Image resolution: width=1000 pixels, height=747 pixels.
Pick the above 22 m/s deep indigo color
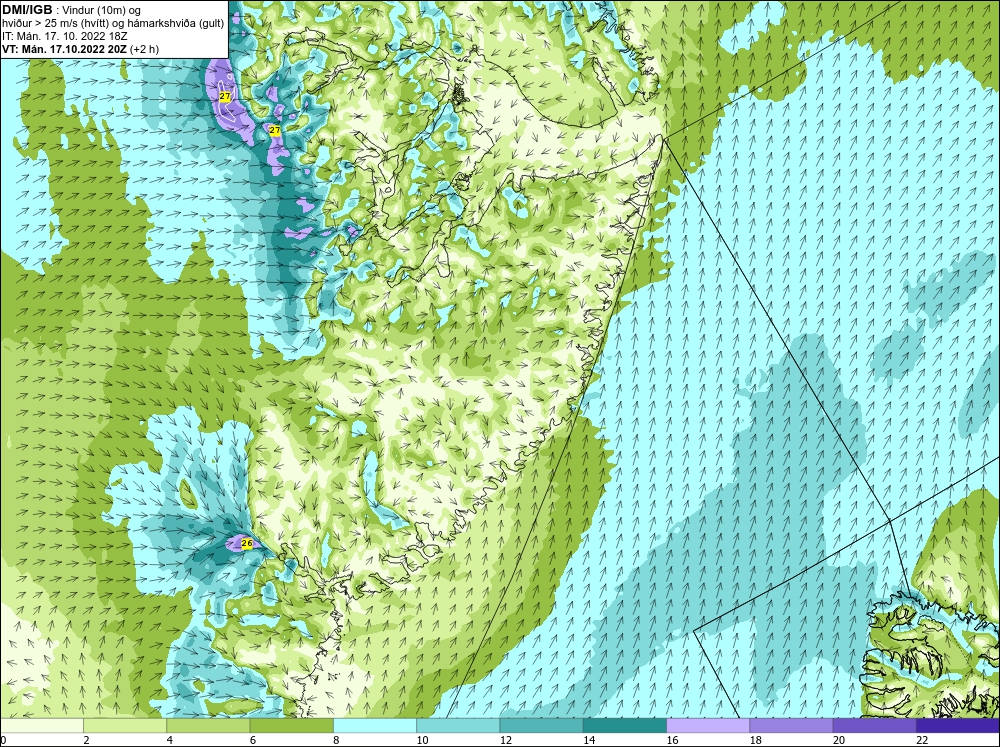pos(958,725)
